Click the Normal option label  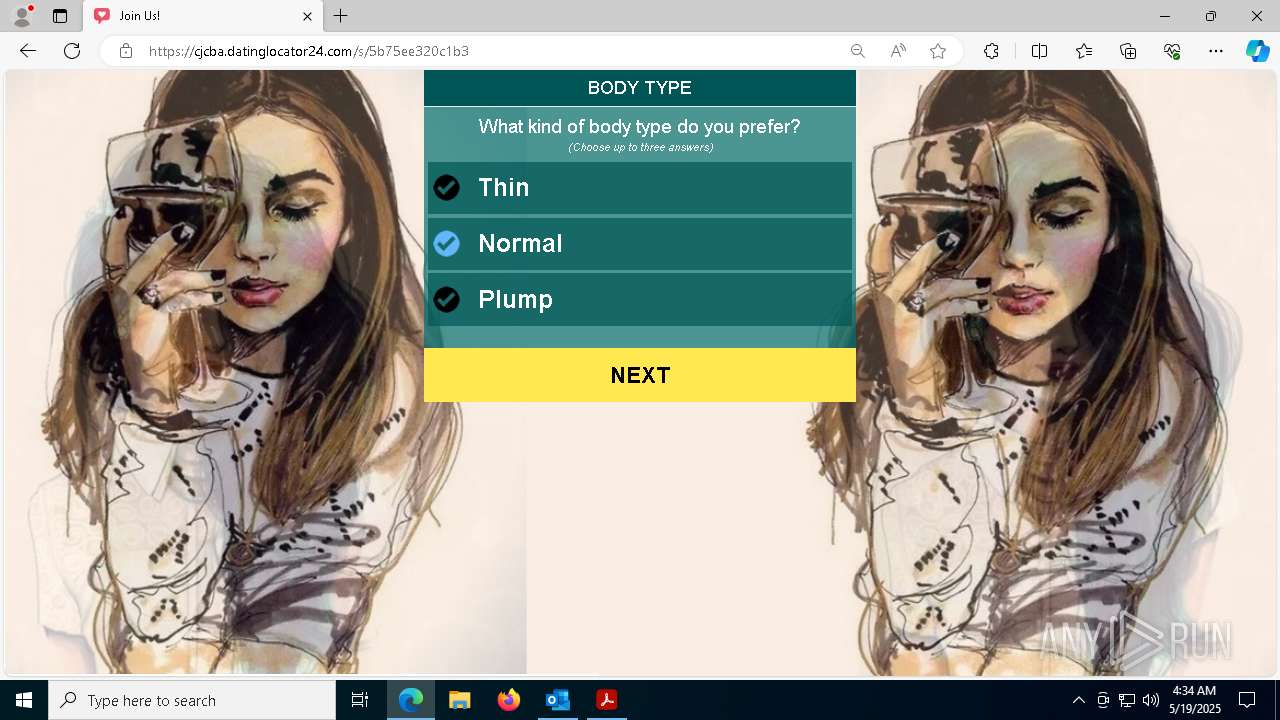coord(520,244)
